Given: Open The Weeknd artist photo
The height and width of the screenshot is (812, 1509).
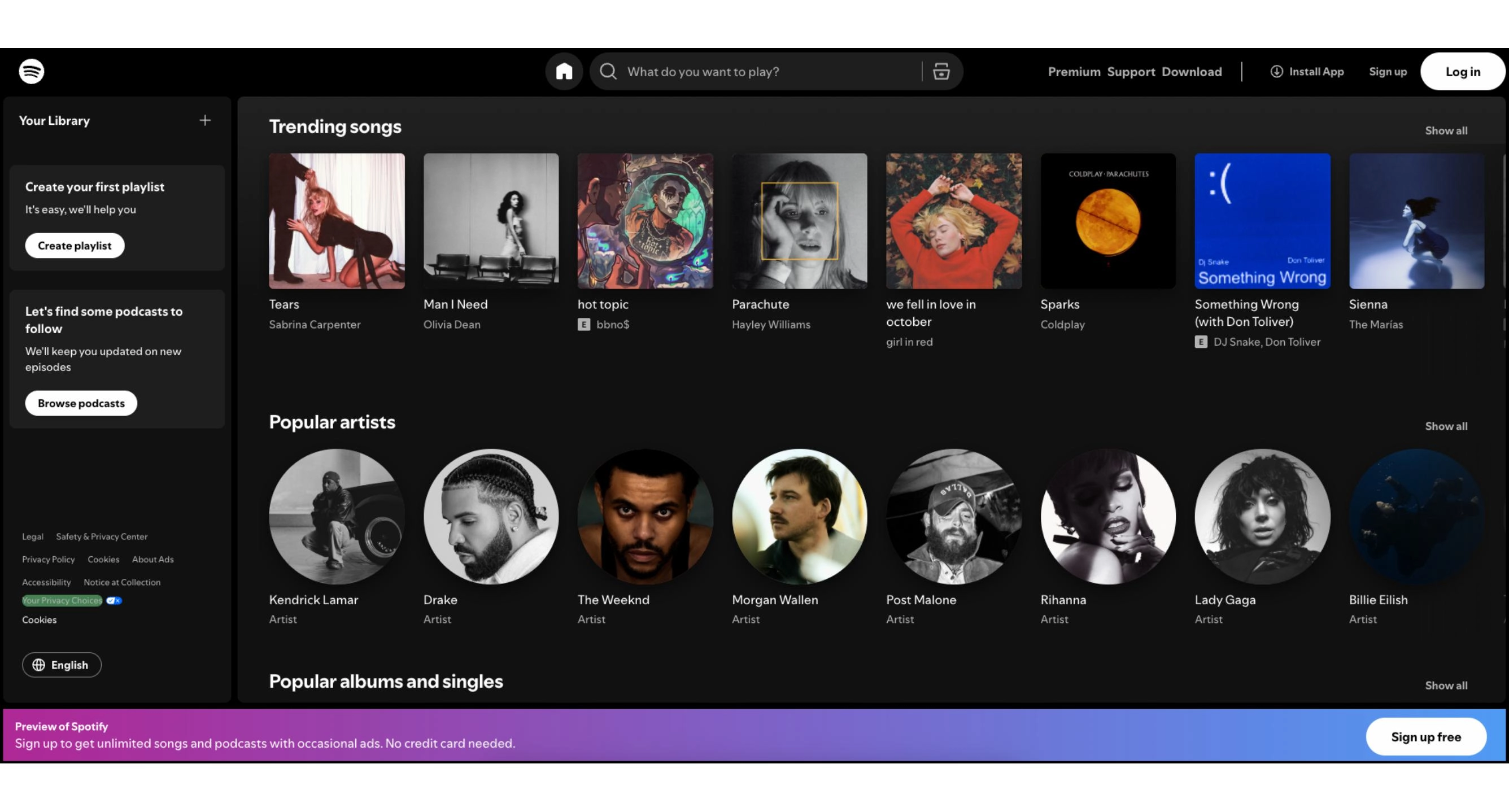Looking at the screenshot, I should [645, 517].
